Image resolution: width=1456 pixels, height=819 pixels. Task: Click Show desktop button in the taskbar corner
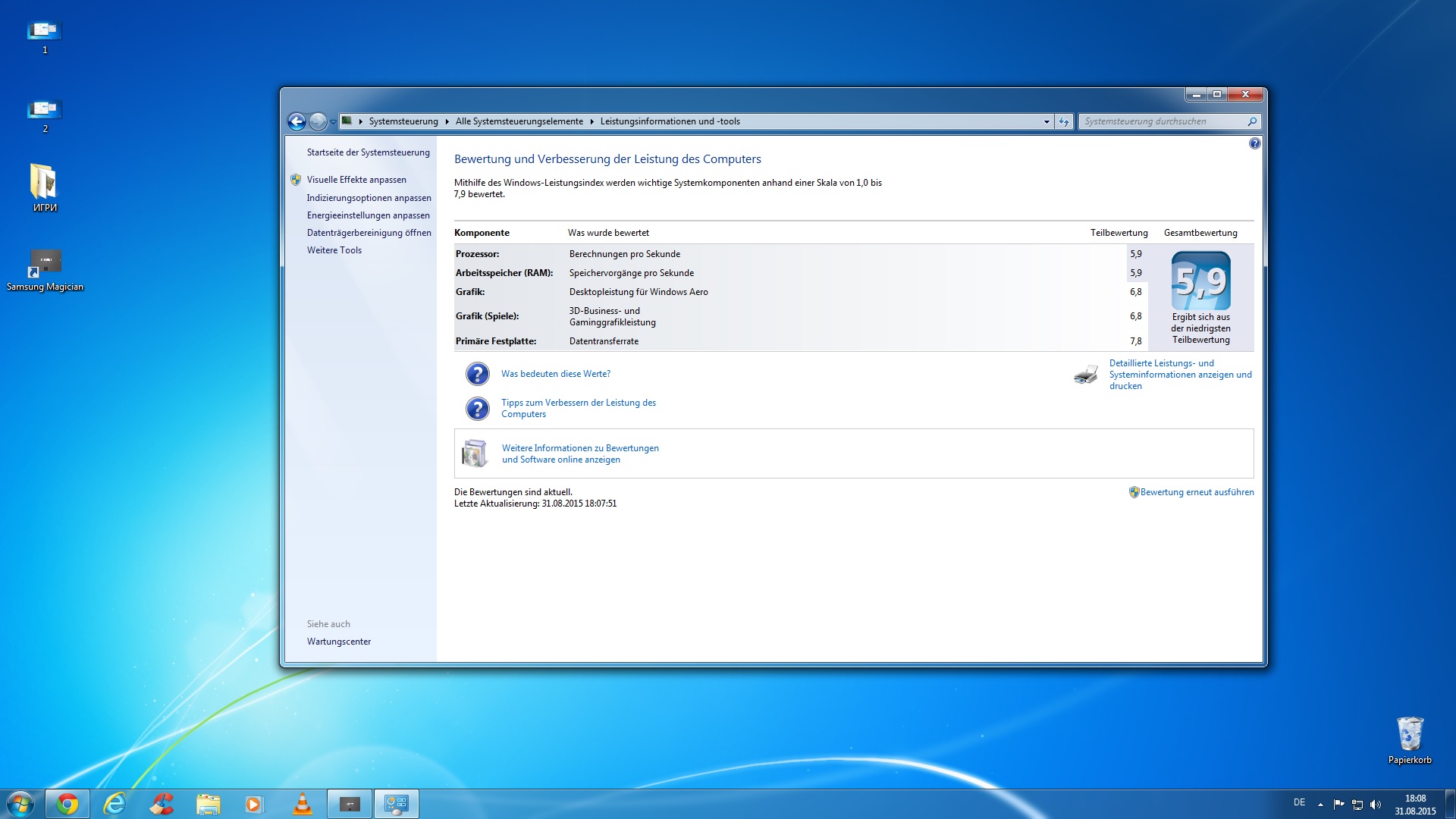click(x=1450, y=804)
